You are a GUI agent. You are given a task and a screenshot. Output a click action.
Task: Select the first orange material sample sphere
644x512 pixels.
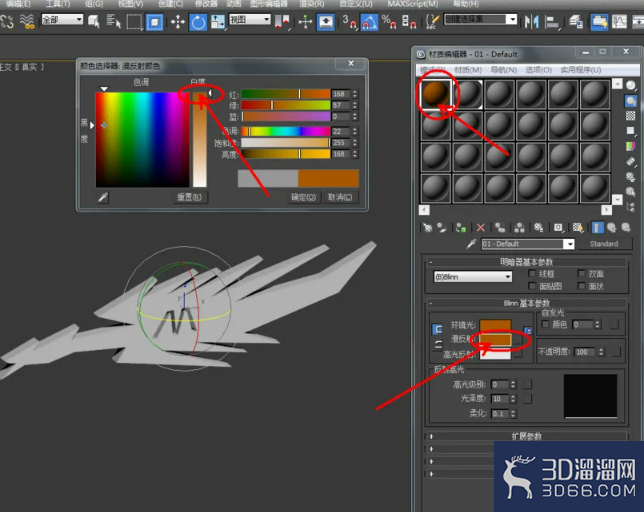tap(435, 94)
